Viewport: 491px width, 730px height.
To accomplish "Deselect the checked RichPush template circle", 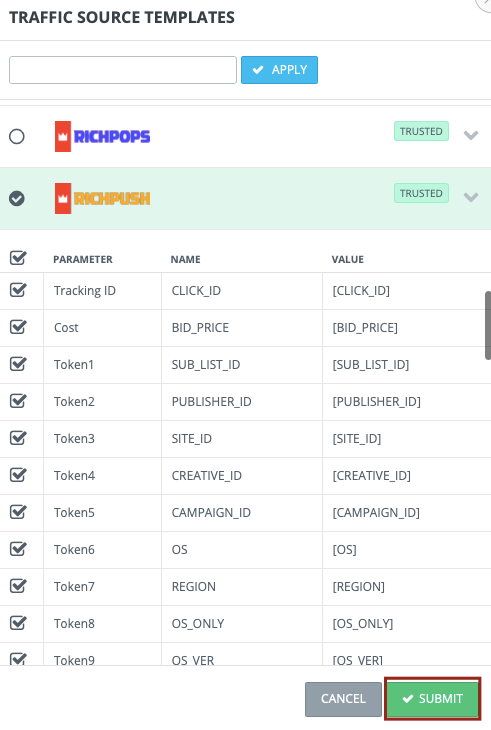I will point(17,198).
